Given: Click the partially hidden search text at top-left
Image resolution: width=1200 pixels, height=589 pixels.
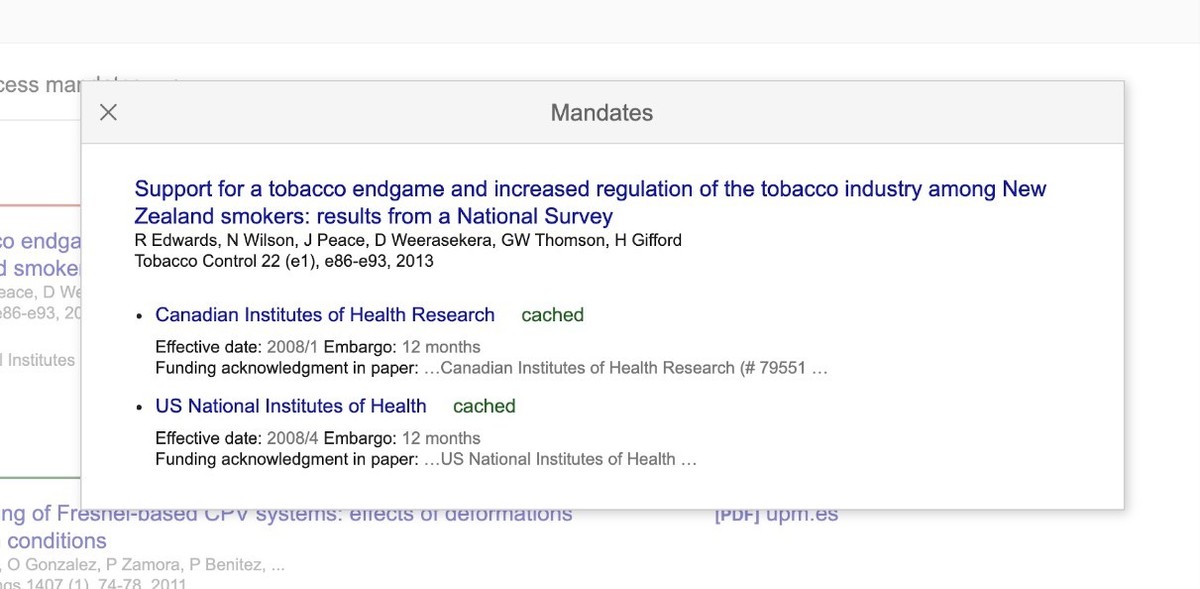Looking at the screenshot, I should 40,85.
